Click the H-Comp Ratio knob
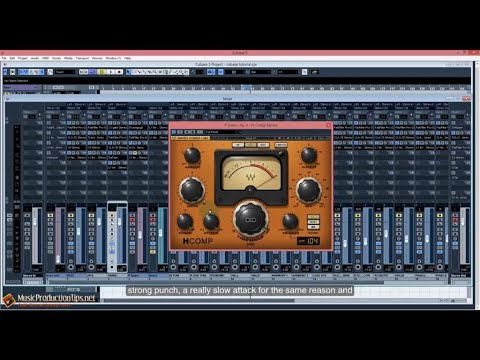The height and width of the screenshot is (360, 480). [x=192, y=190]
